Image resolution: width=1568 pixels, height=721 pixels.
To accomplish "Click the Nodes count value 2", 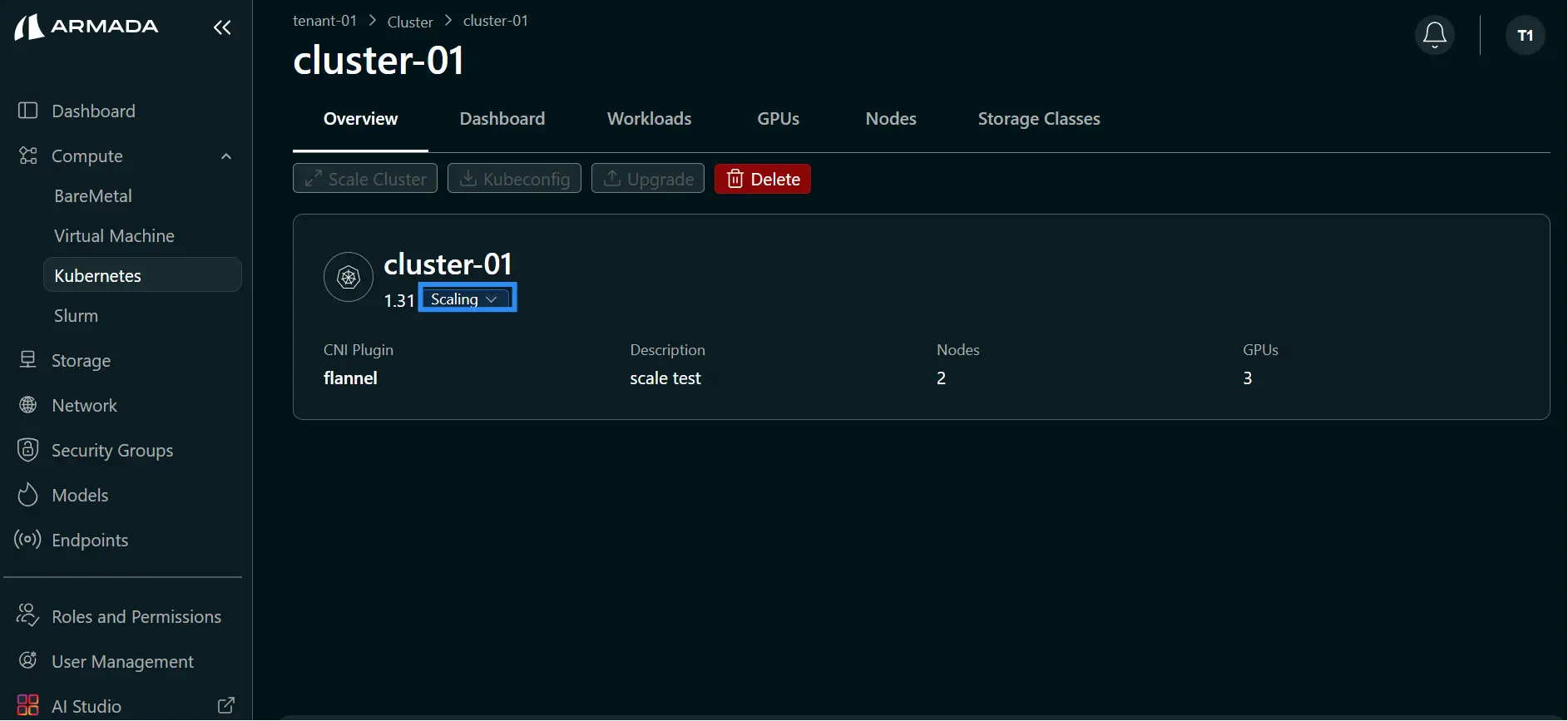I will click(941, 378).
